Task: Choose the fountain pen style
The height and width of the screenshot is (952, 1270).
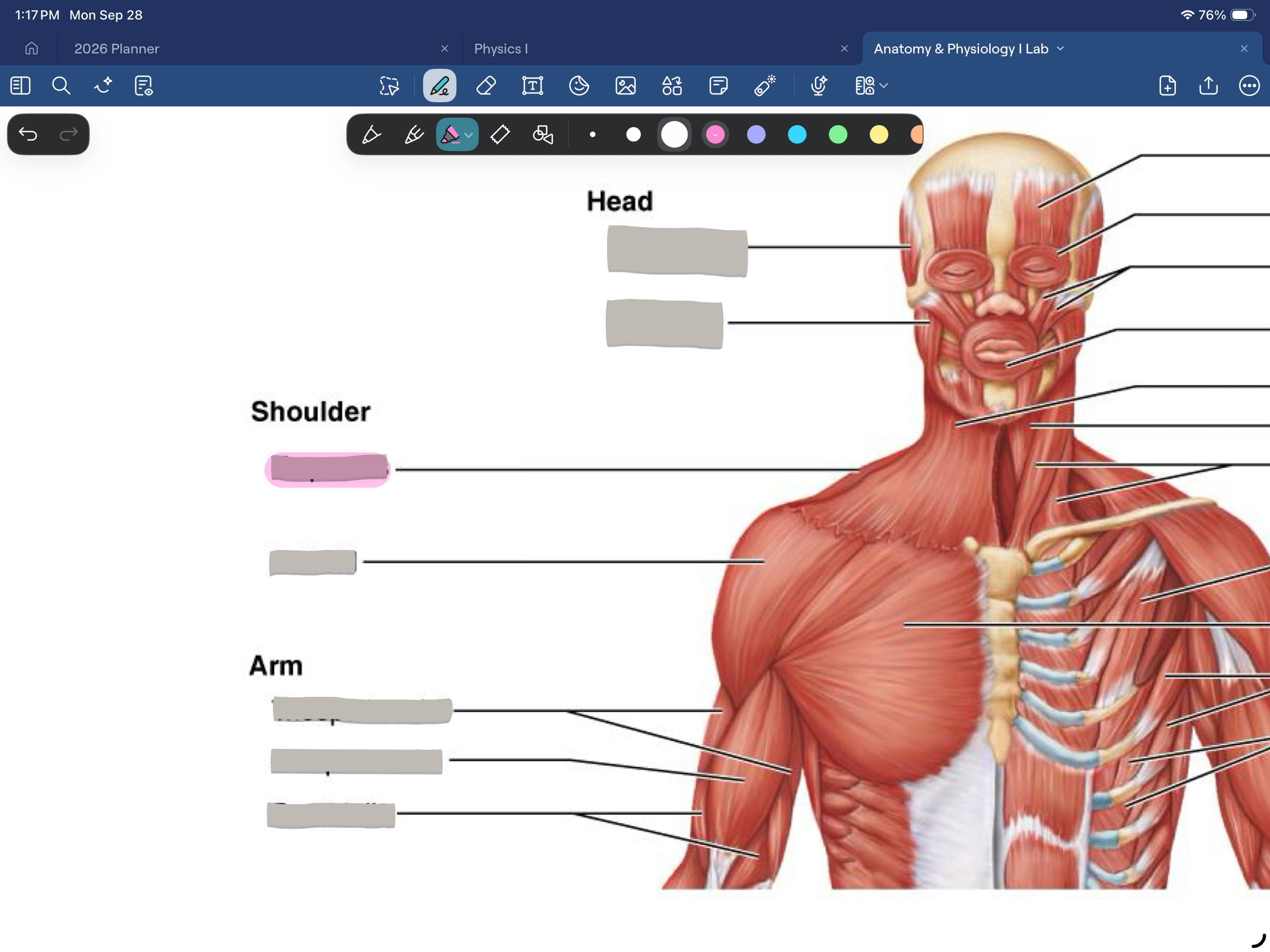Action: 371,134
